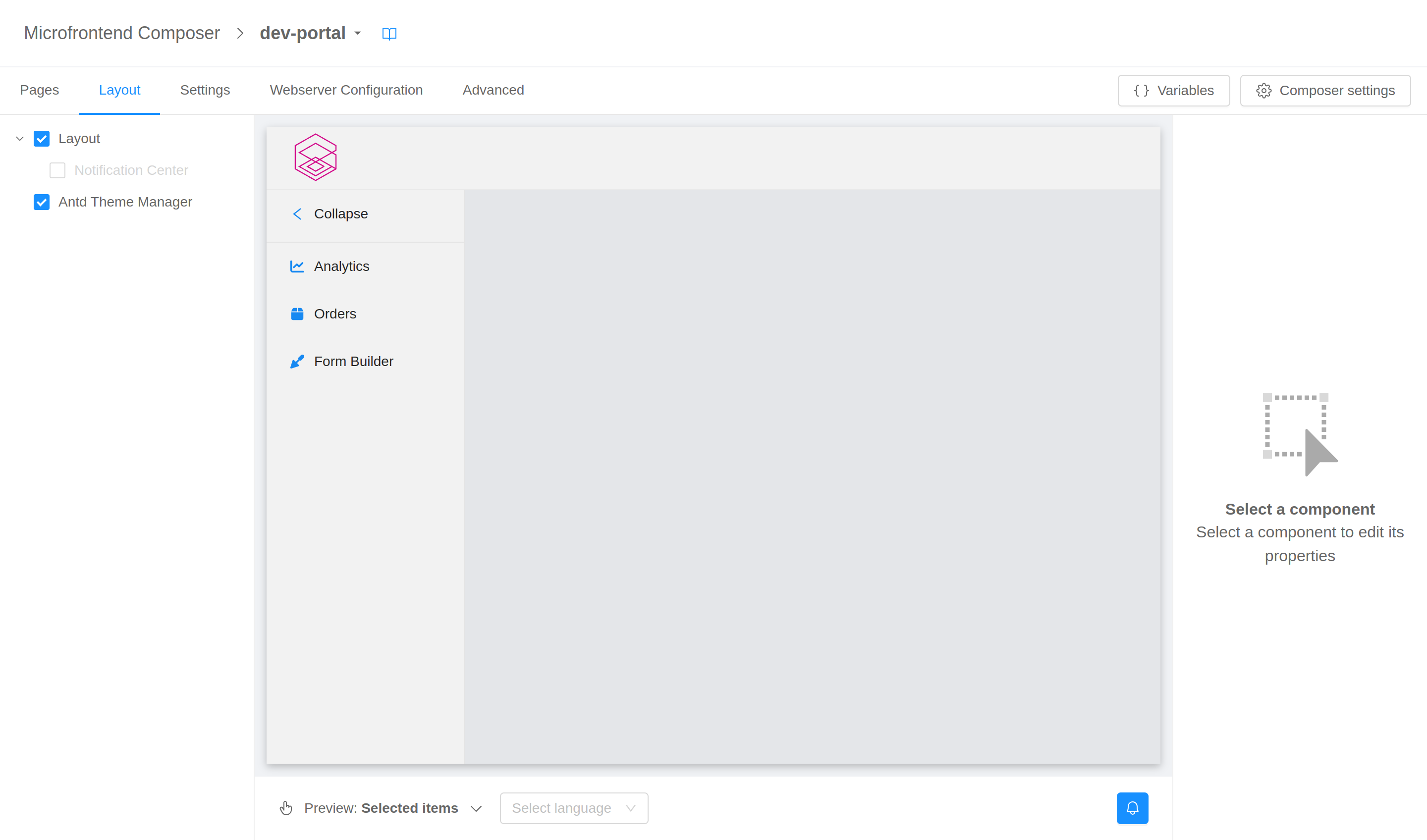This screenshot has height=840, width=1427.
Task: Open the documentation book icon
Action: click(389, 33)
